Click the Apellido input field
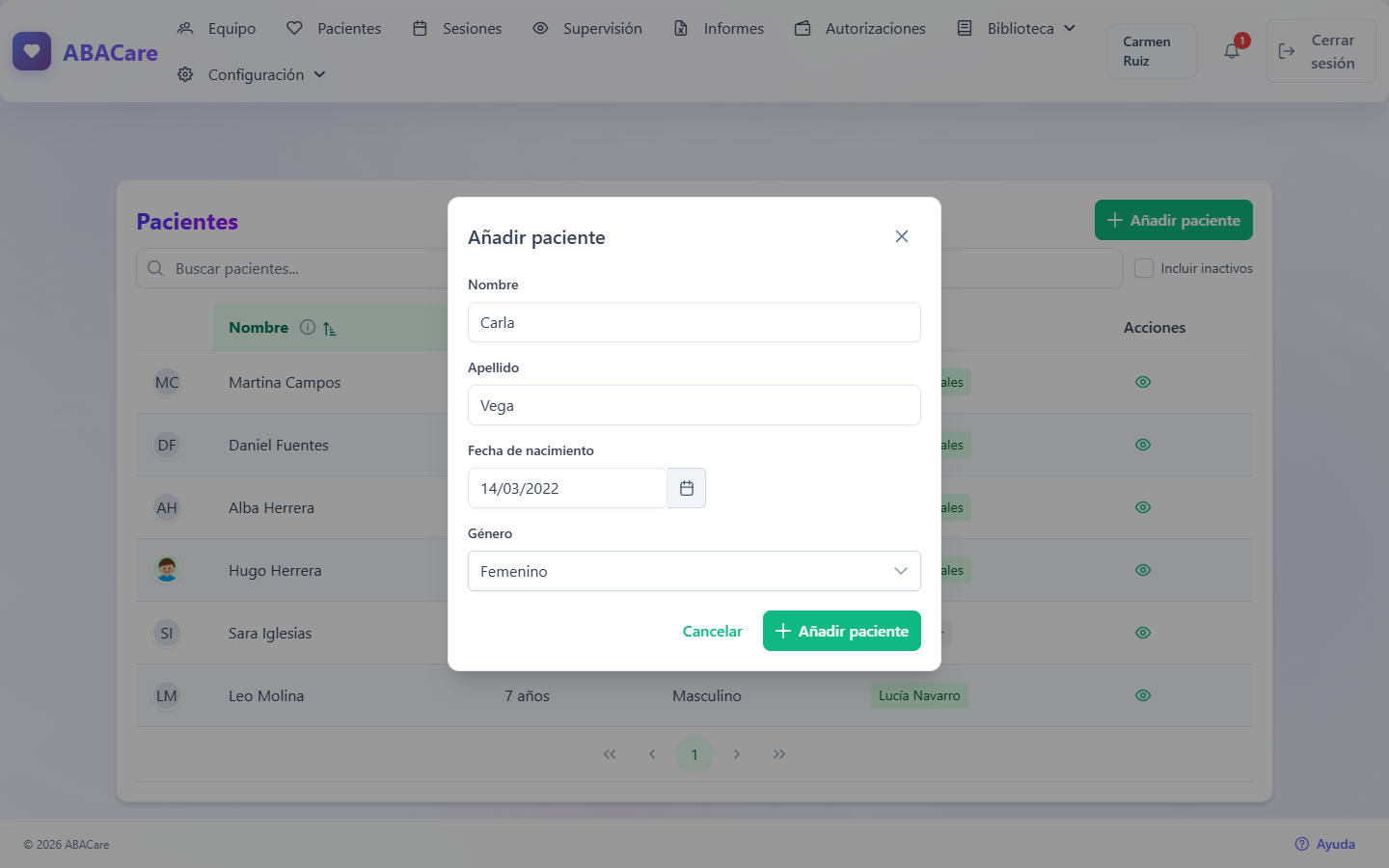The image size is (1389, 868). [x=694, y=405]
